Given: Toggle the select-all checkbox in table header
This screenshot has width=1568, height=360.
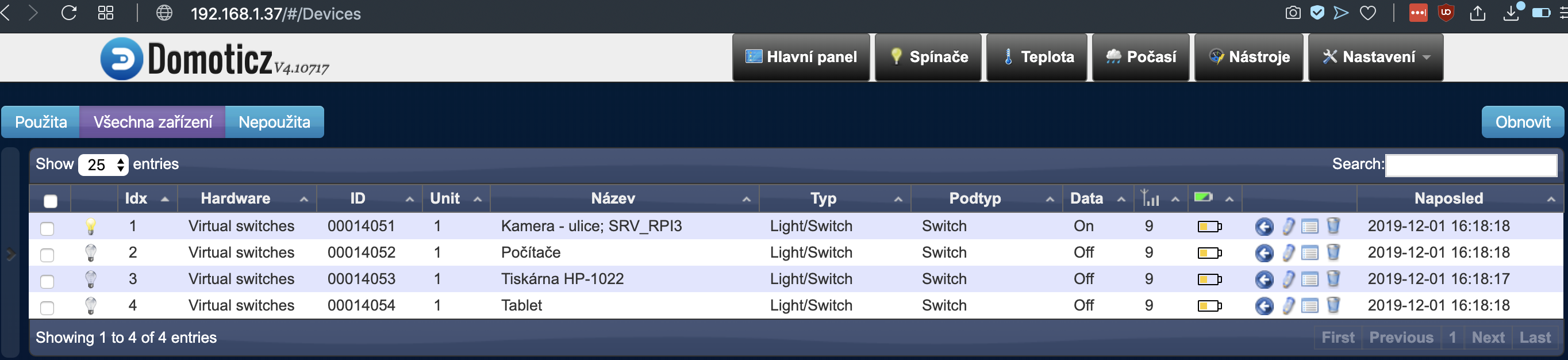Looking at the screenshot, I should tap(51, 200).
